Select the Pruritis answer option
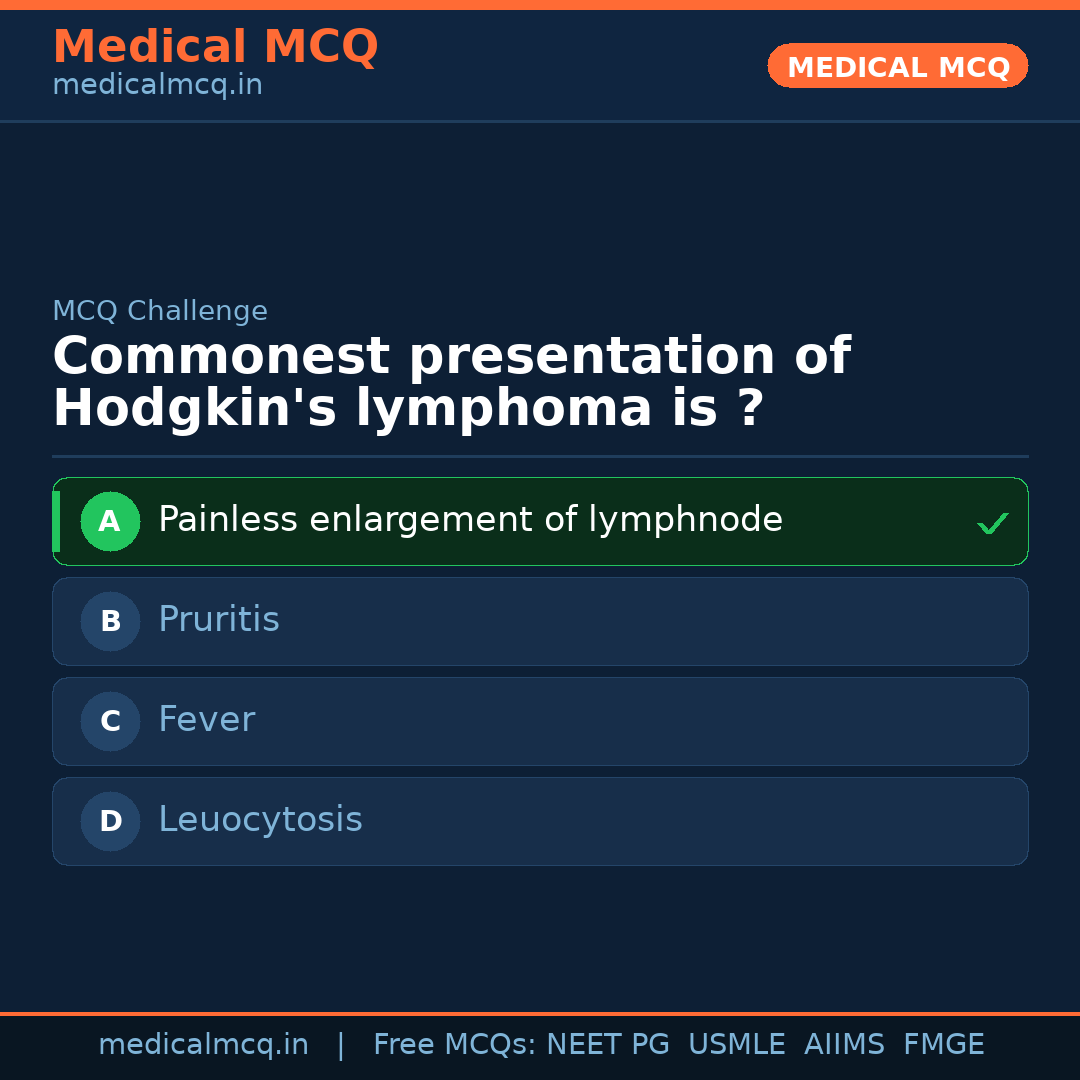 point(219,620)
